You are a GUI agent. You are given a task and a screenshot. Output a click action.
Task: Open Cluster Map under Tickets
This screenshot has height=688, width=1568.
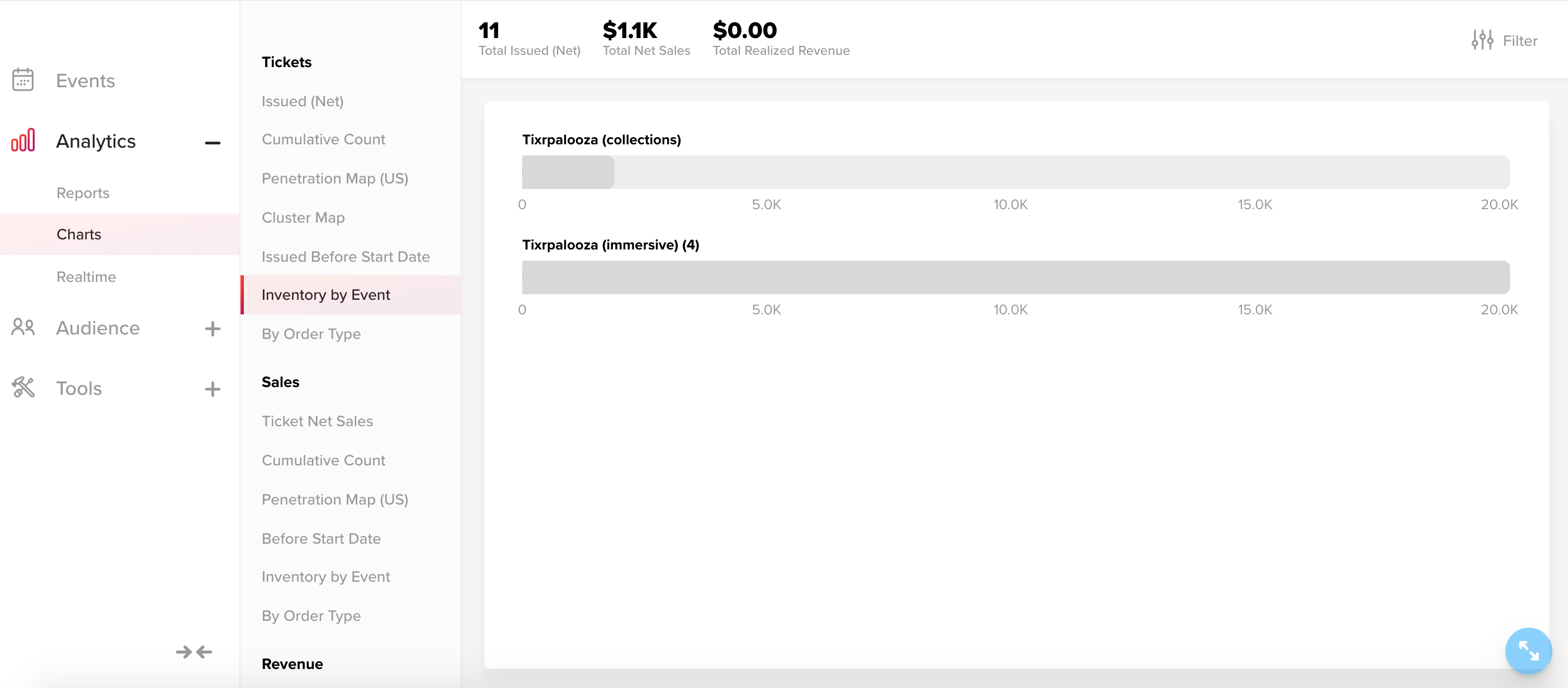303,217
